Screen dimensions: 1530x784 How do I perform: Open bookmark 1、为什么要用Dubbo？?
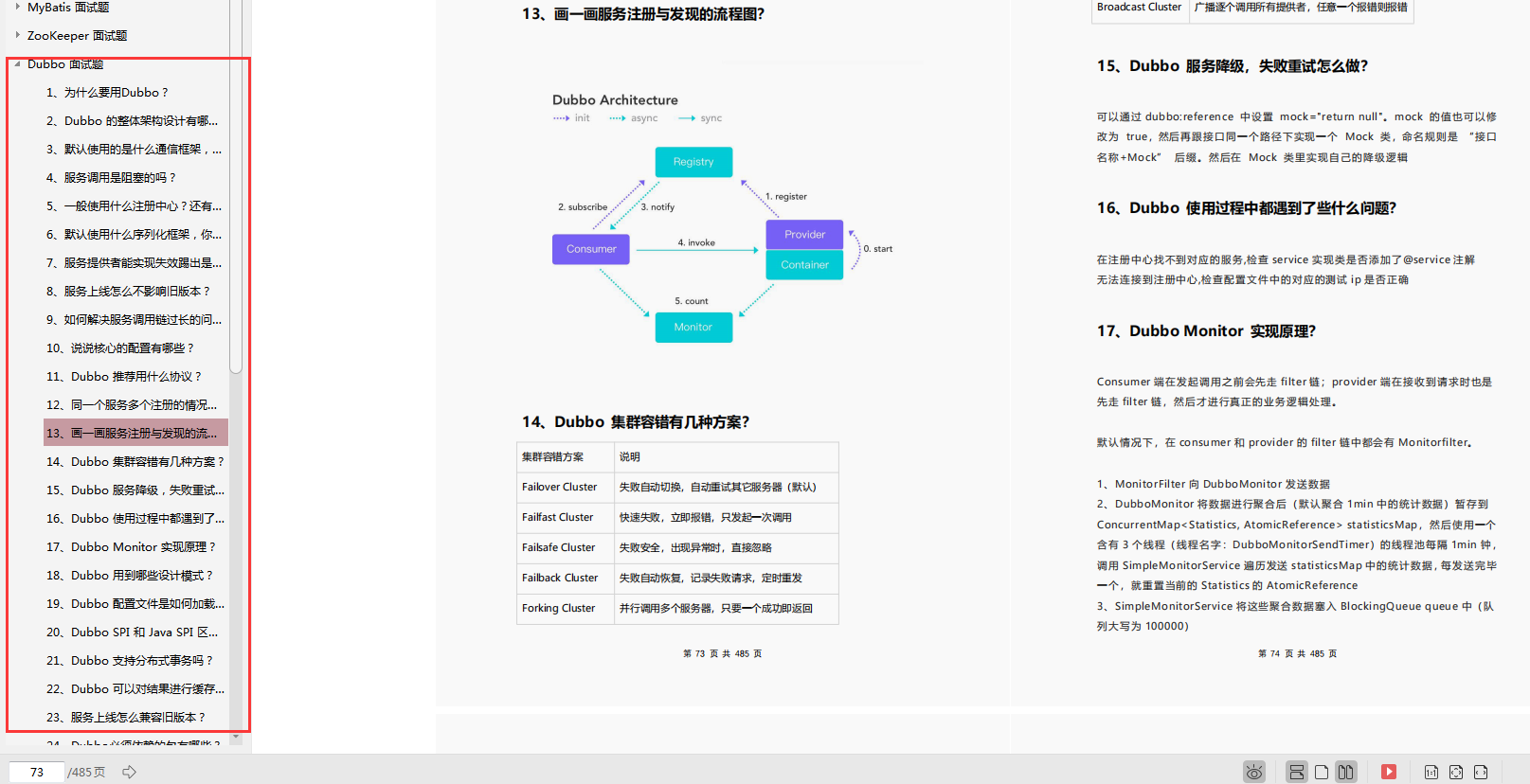[107, 92]
